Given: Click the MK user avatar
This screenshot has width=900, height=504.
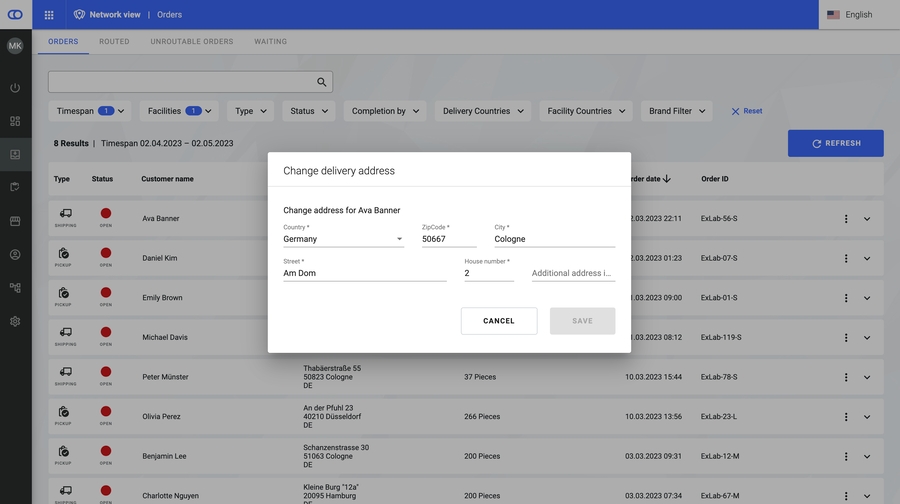Looking at the screenshot, I should (15, 46).
